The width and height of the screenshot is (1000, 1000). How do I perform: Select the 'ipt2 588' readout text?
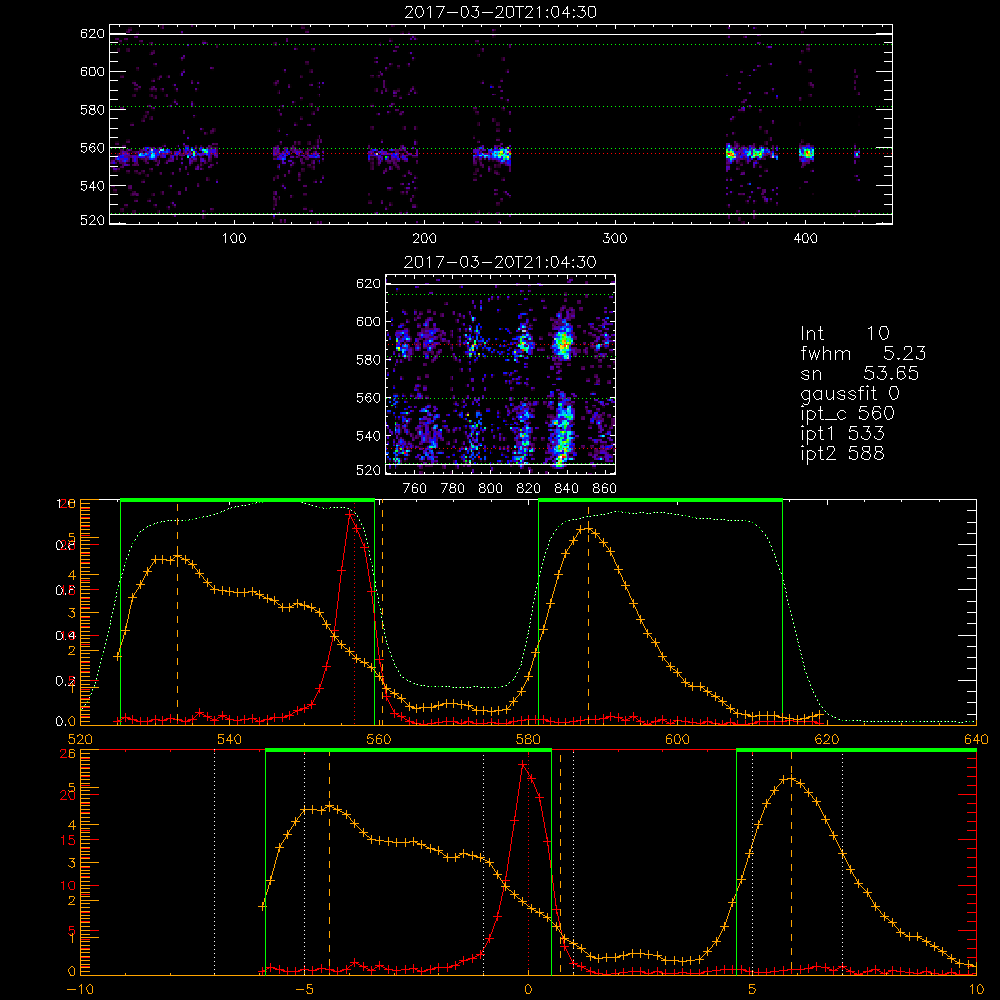[842, 453]
